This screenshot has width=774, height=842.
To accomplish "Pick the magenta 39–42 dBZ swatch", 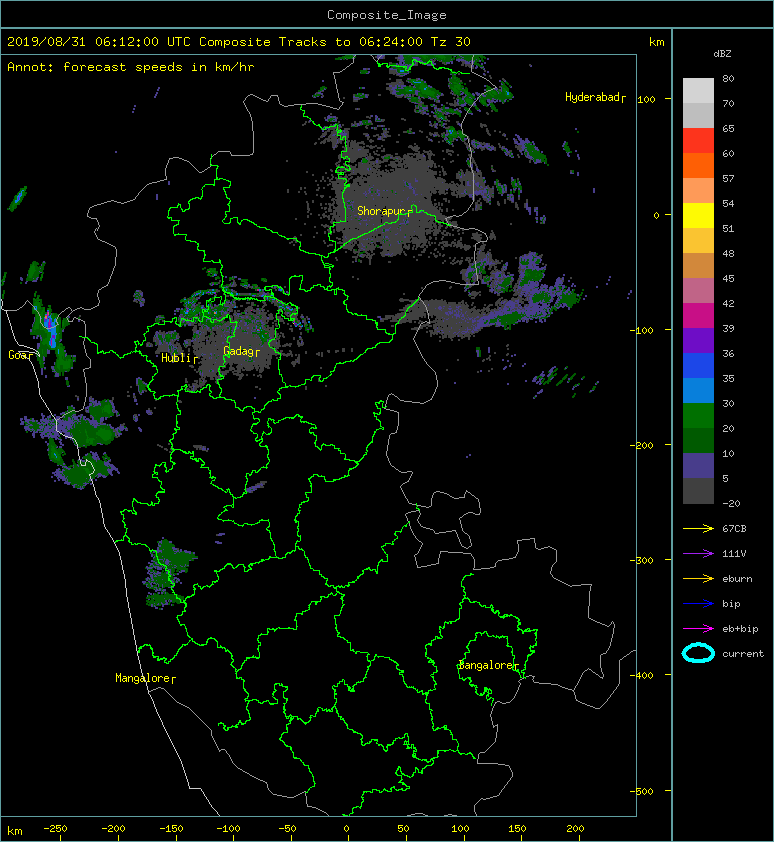I will pos(698,316).
